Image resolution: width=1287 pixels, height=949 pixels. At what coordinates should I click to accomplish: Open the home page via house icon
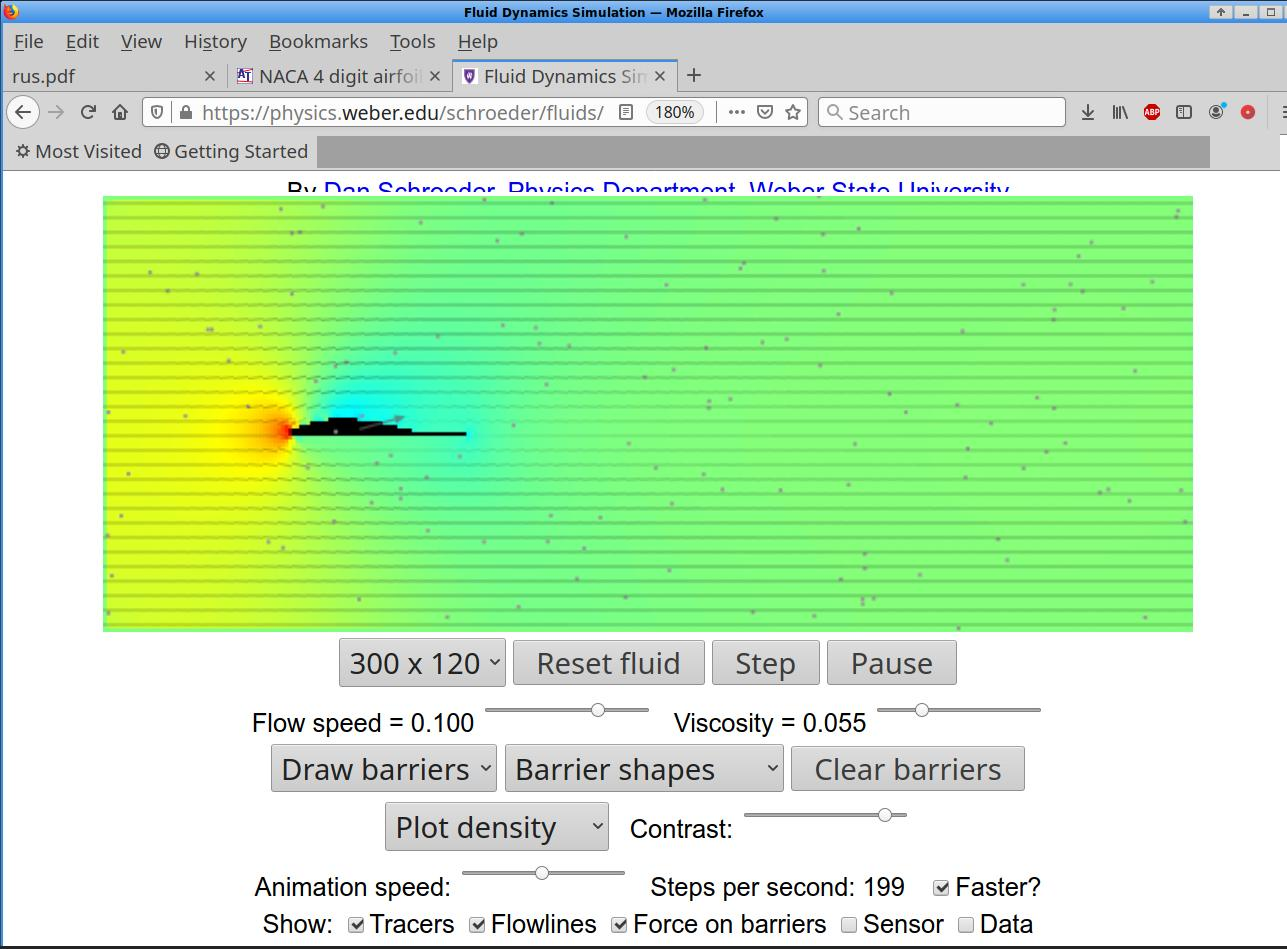[120, 112]
